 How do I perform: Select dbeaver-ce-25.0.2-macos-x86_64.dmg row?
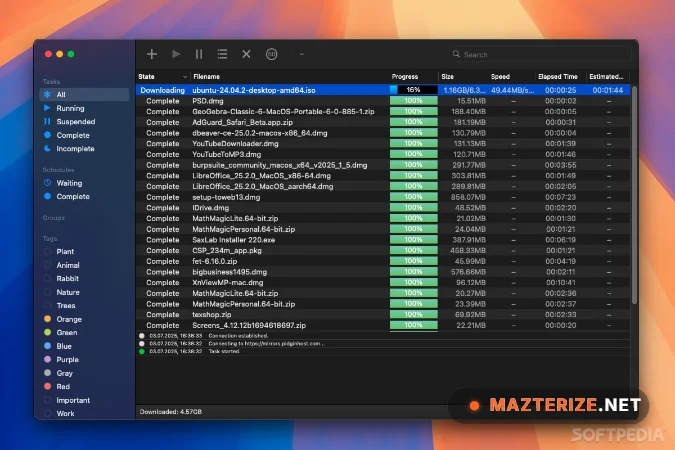pos(383,133)
